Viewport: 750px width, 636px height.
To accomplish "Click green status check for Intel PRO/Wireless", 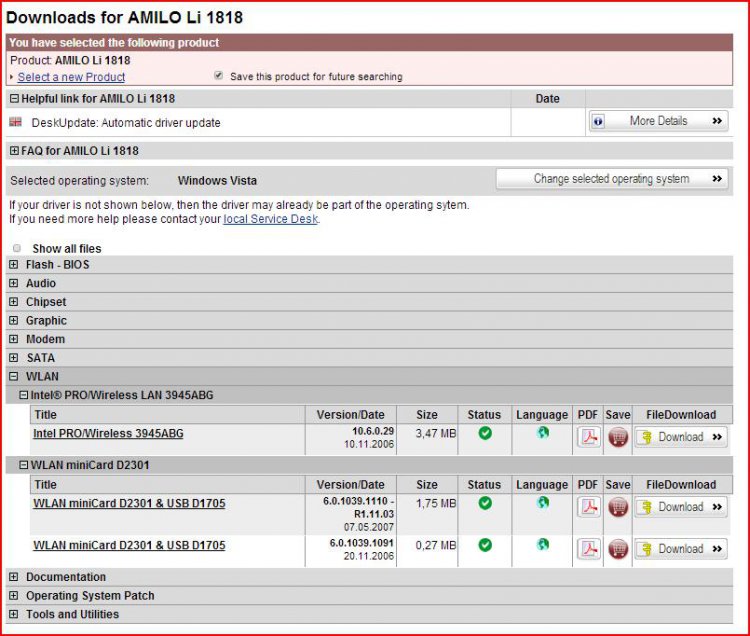I will click(x=485, y=433).
